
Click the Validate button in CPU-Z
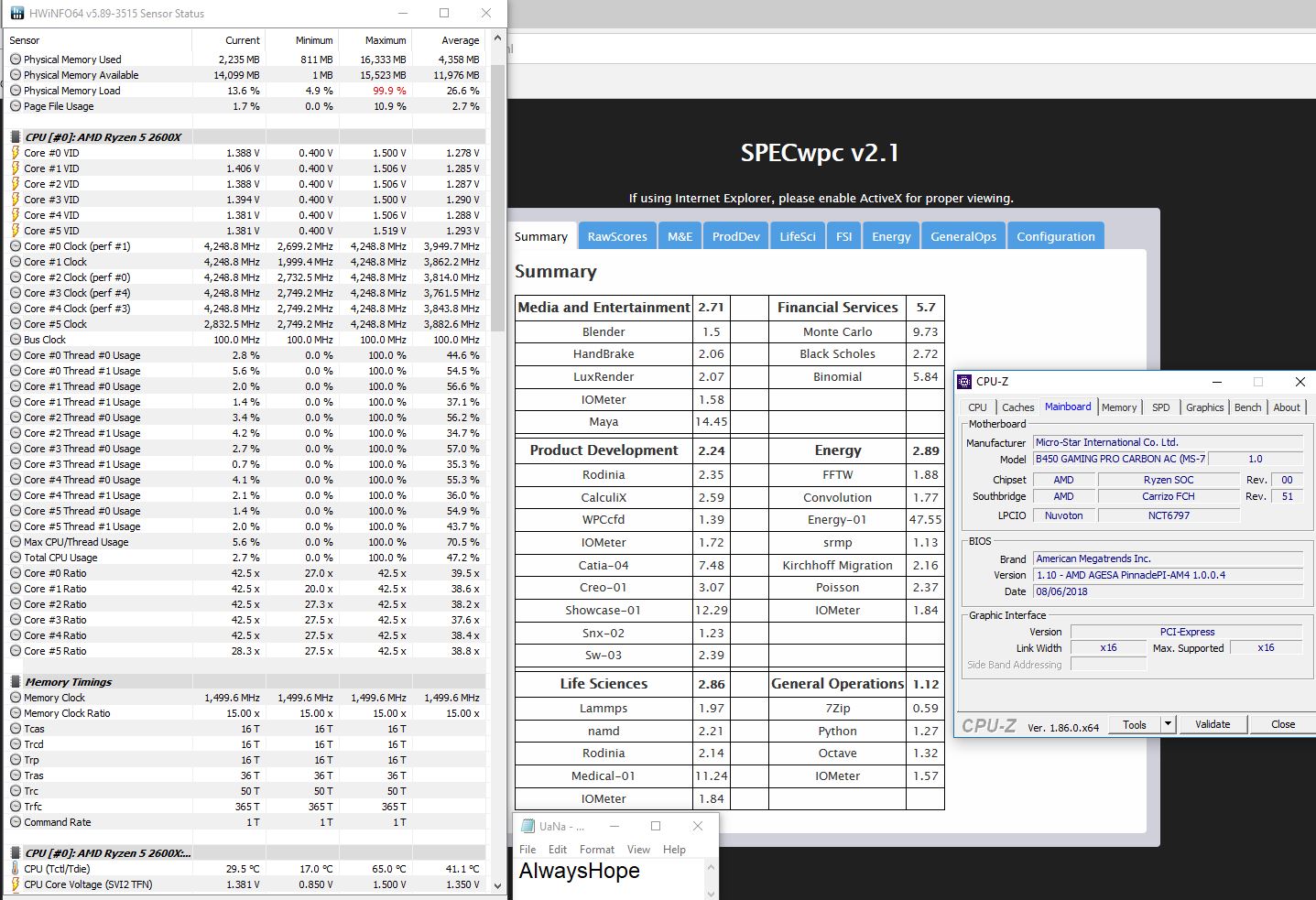1213,724
